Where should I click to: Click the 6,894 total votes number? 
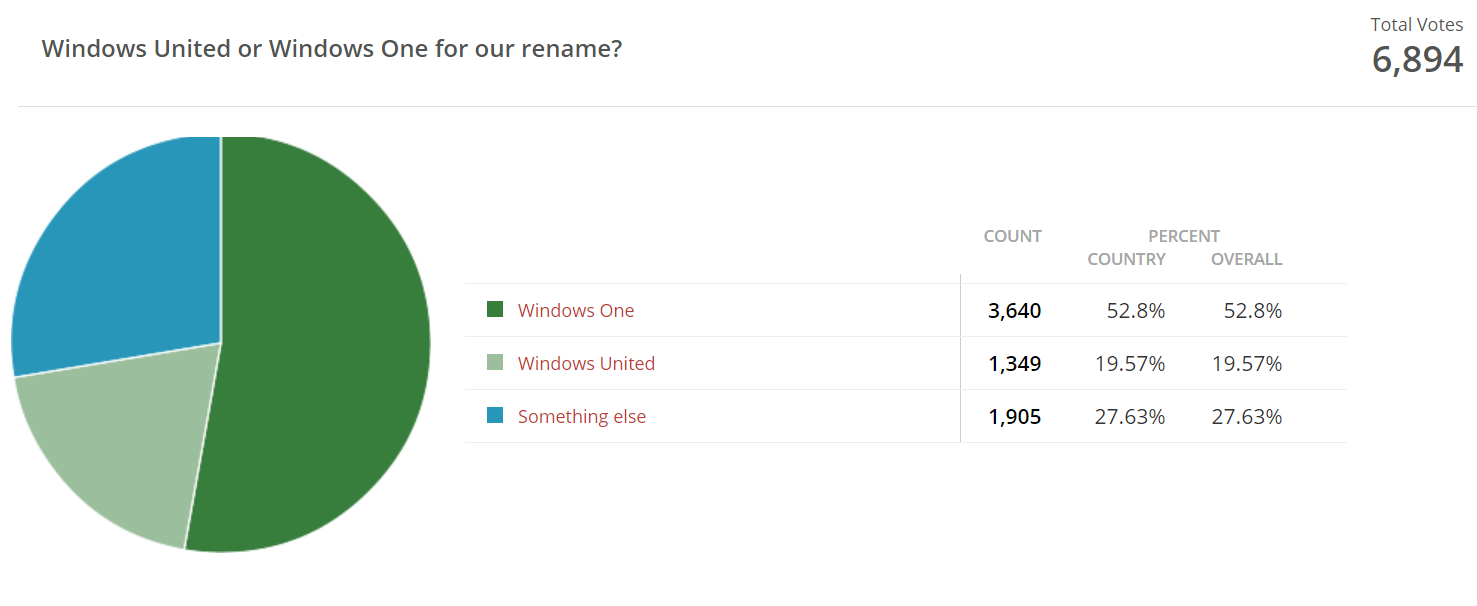(1418, 60)
